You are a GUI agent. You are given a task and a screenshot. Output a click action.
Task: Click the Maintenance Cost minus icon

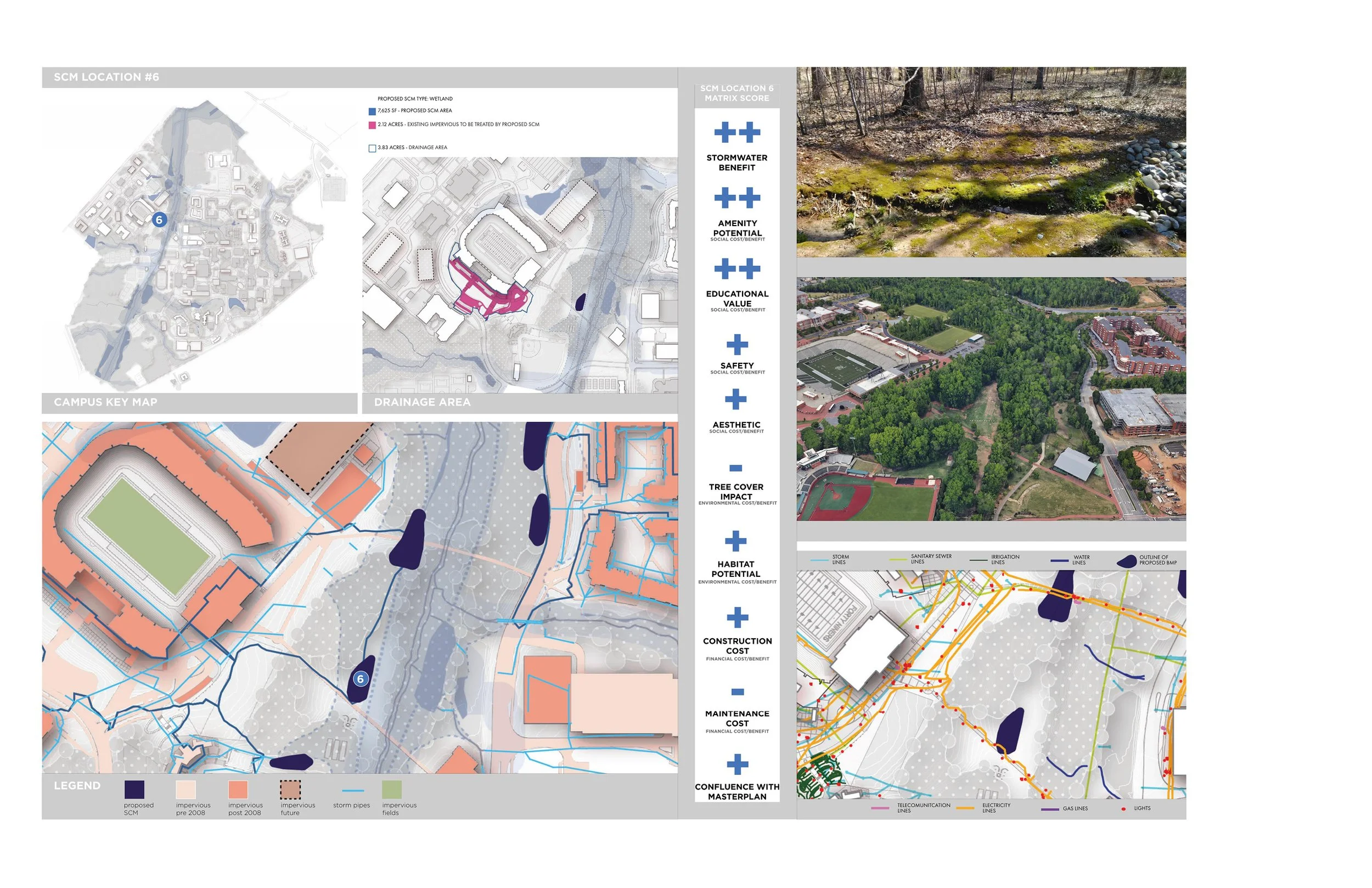click(737, 692)
